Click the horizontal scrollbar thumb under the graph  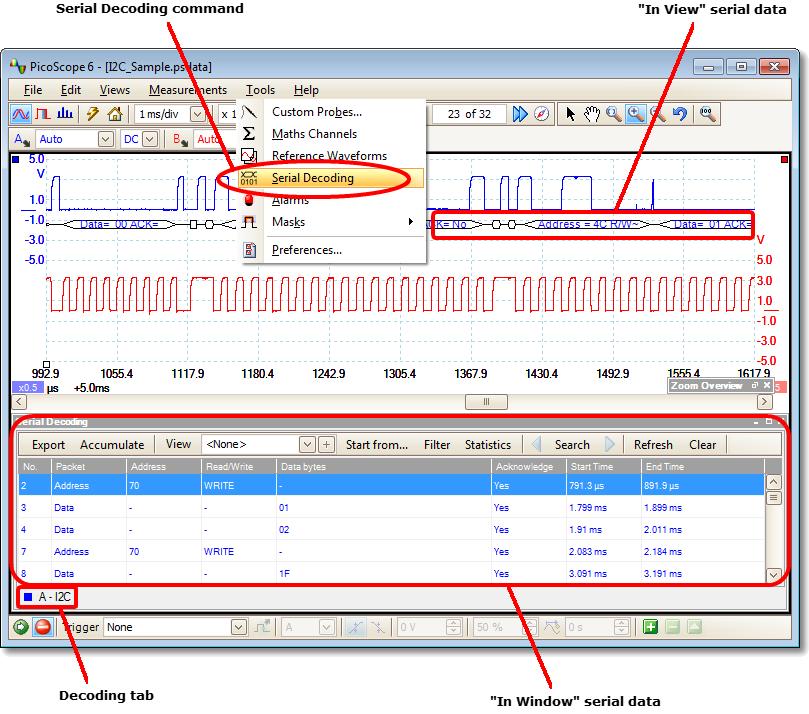[x=486, y=402]
